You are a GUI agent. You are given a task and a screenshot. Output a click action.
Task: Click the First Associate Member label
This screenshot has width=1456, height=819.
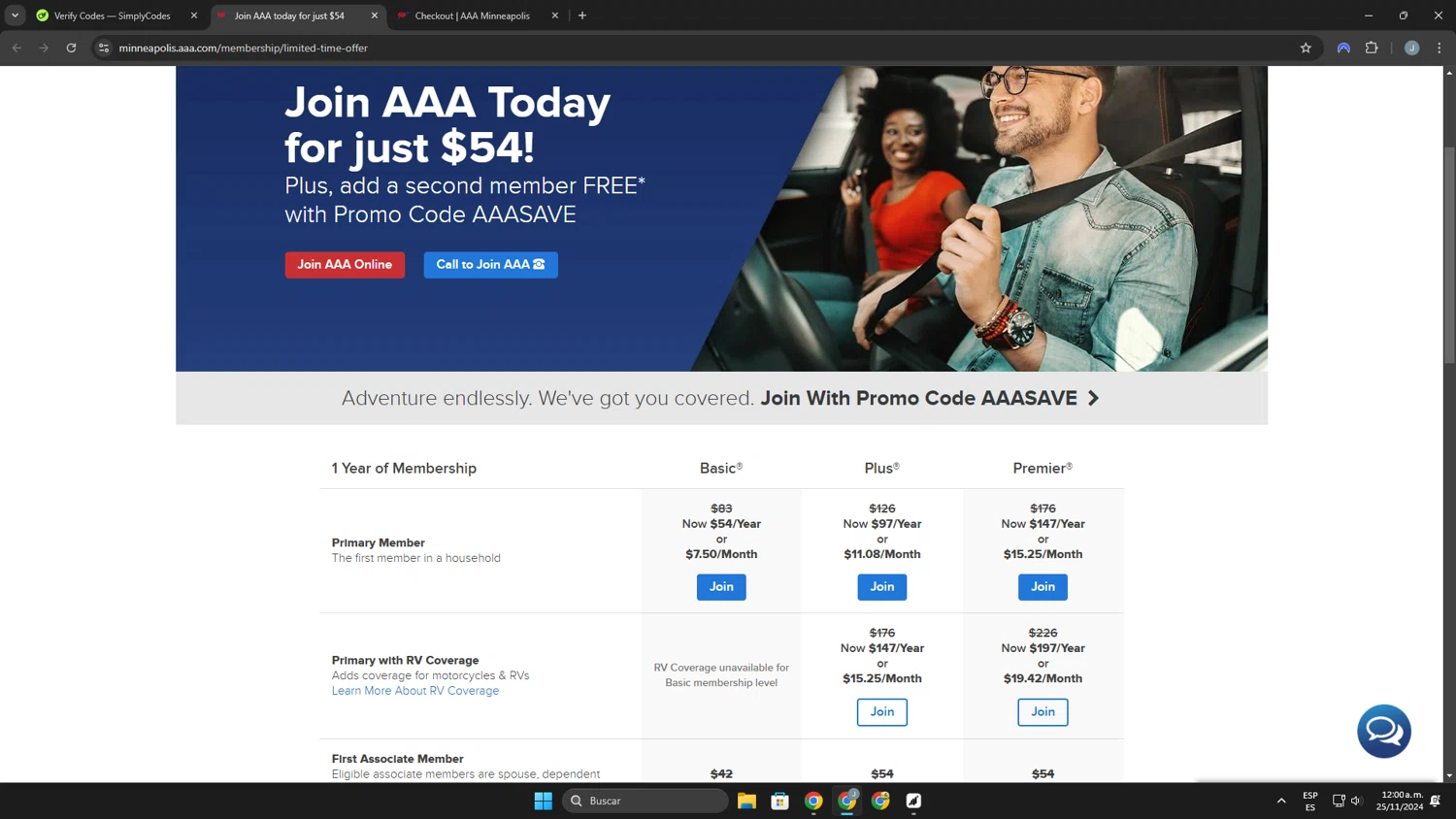coord(398,759)
